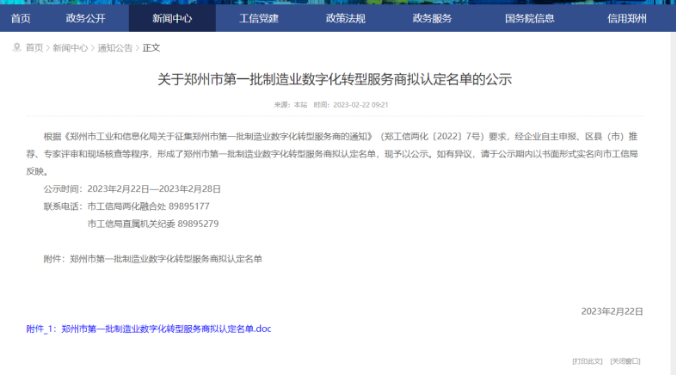The width and height of the screenshot is (676, 379).
Task: Click the 来源：本站 source text
Action: 291,105
